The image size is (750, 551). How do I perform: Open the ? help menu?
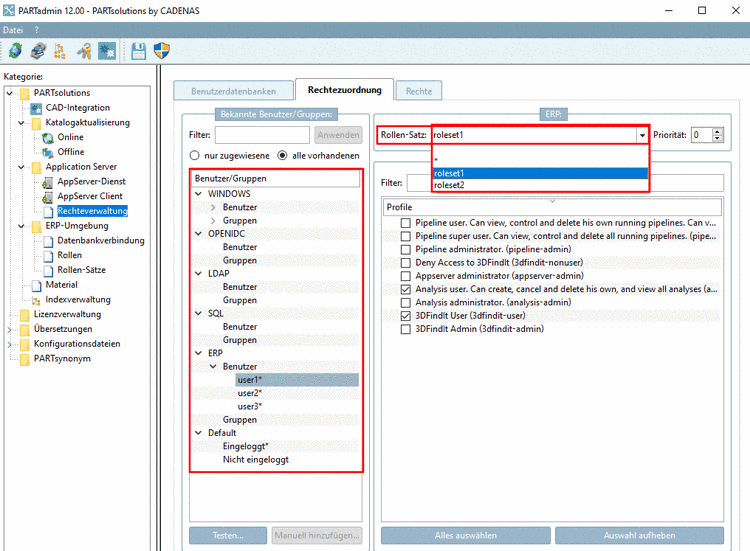point(36,30)
